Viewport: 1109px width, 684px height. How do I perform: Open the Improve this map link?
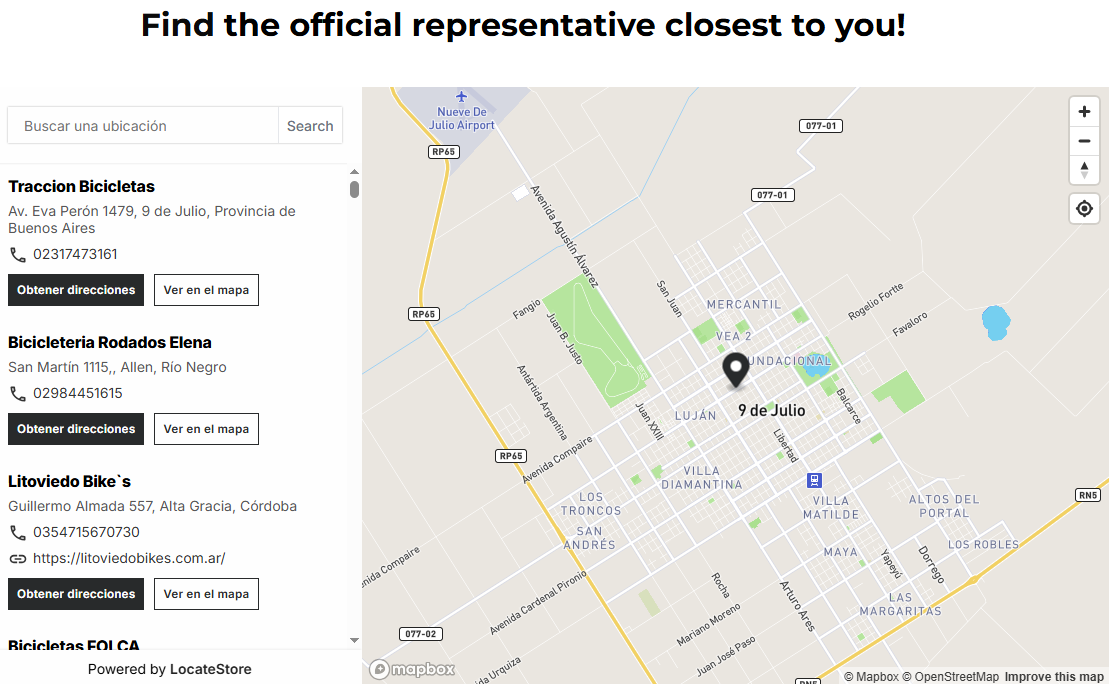pyautogui.click(x=1054, y=677)
